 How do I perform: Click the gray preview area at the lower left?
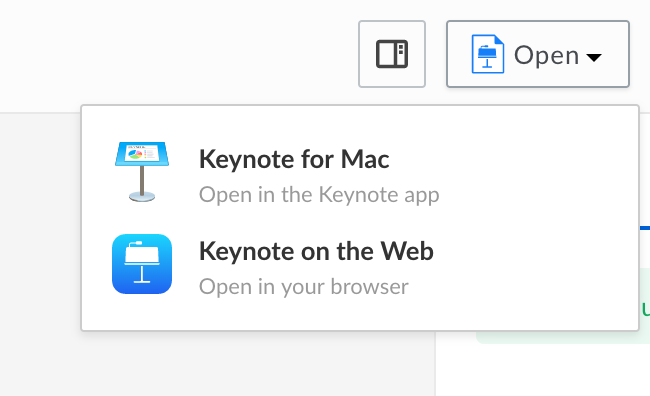click(x=217, y=364)
